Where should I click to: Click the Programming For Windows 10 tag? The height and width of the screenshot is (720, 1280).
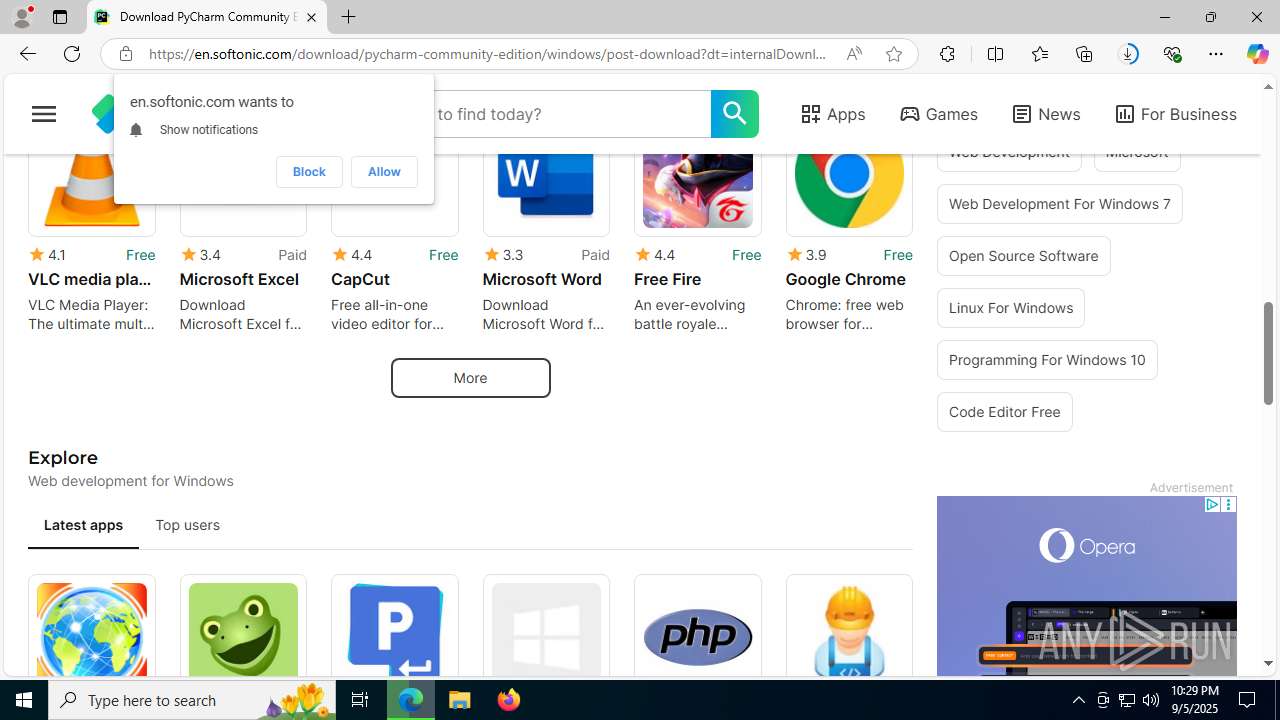coord(1047,360)
